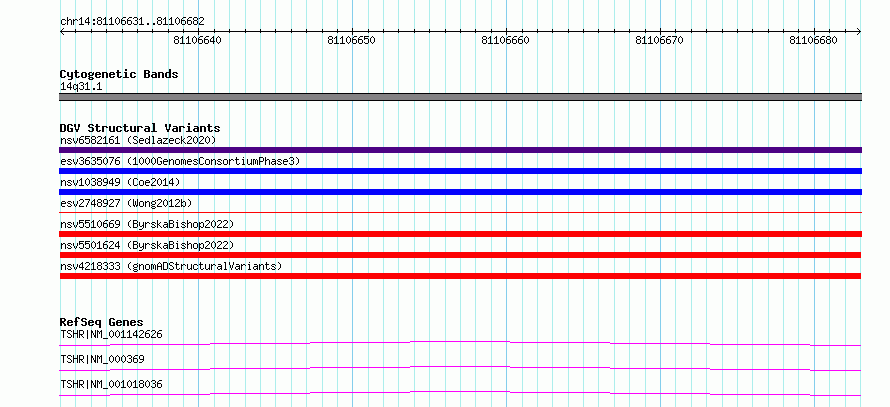Select the blue nsv1038949 variant bar
The width and height of the screenshot is (890, 407).
[x=460, y=192]
